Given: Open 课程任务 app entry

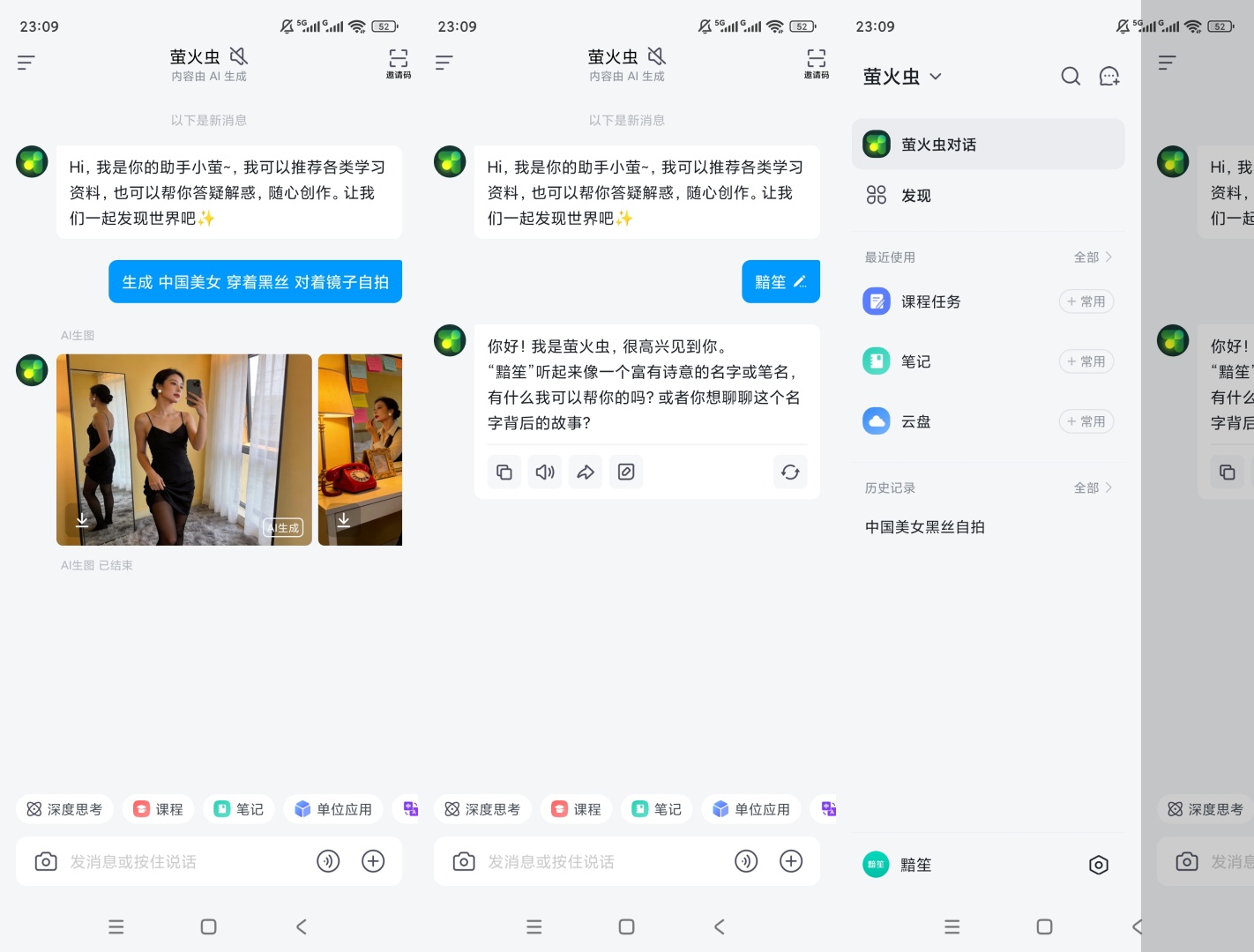Looking at the screenshot, I should [x=930, y=301].
